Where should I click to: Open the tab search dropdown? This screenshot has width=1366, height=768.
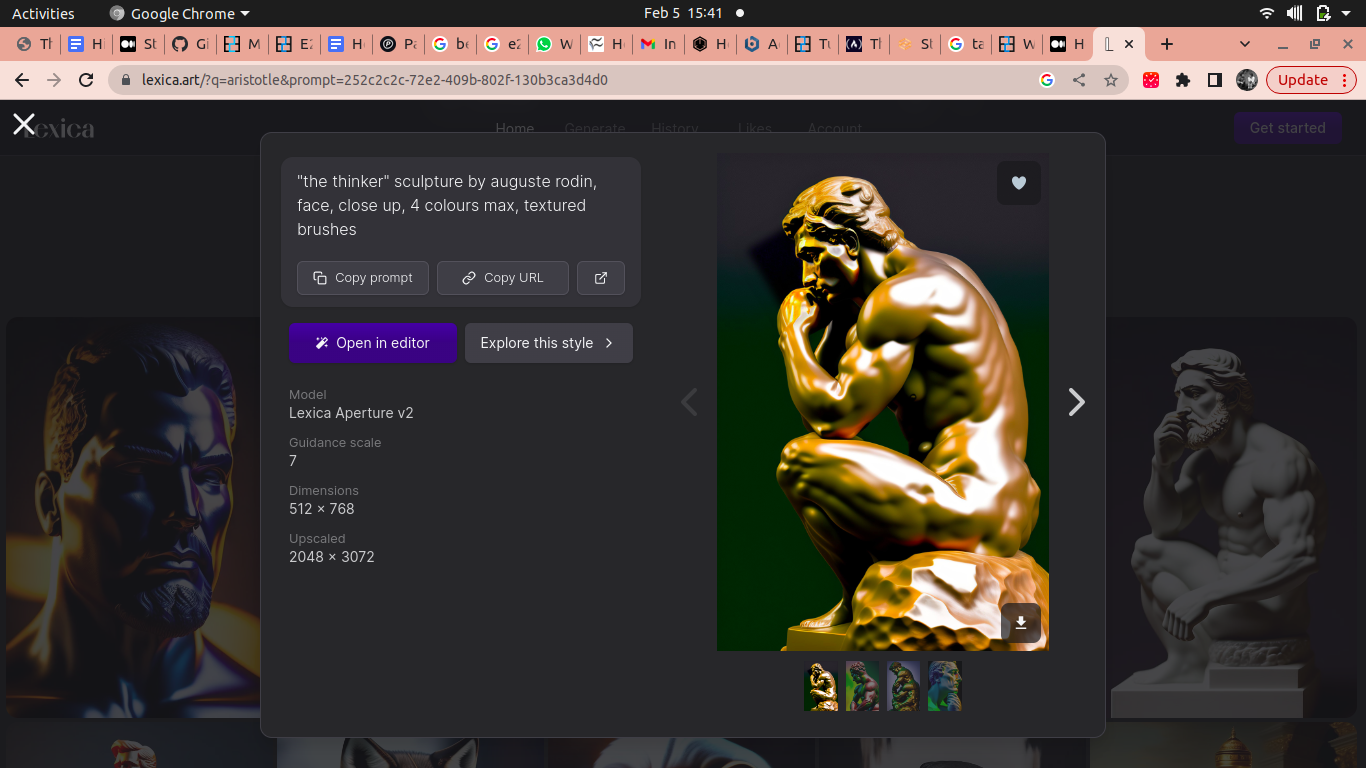click(x=1245, y=44)
